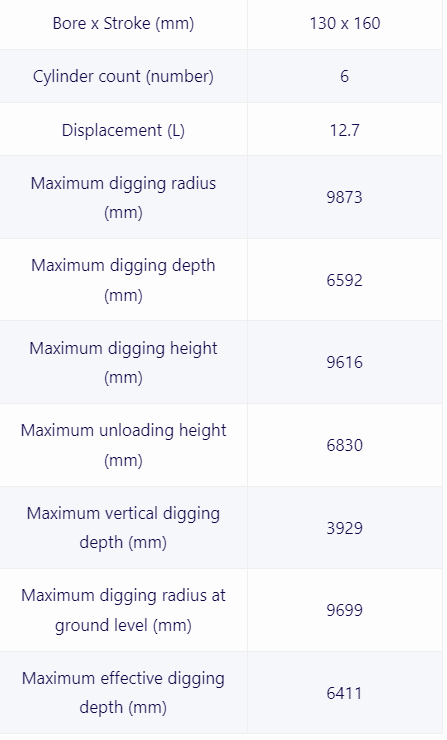Select the Displacement (L) label

point(123,130)
